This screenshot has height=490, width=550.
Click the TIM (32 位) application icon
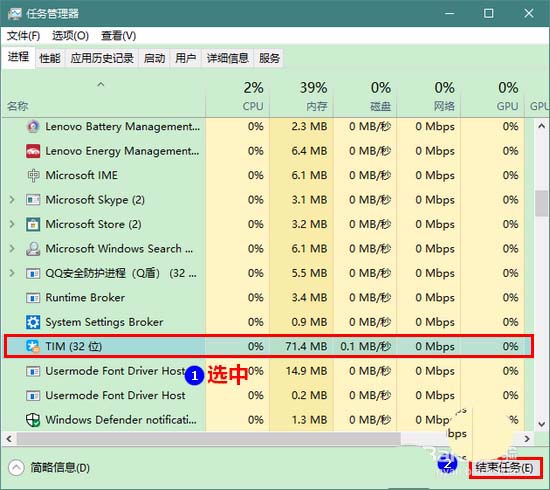point(33,347)
